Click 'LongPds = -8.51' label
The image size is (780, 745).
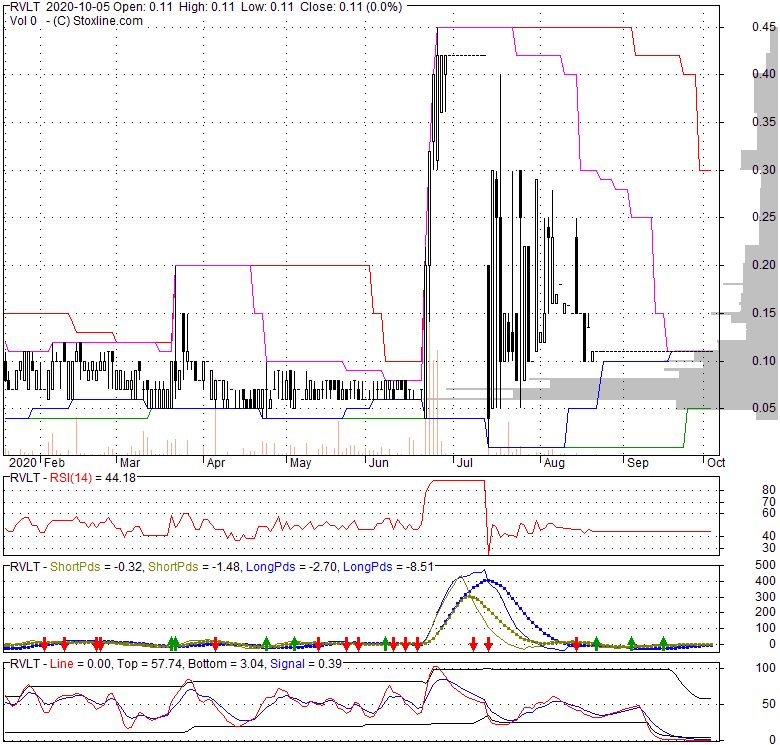pos(389,567)
